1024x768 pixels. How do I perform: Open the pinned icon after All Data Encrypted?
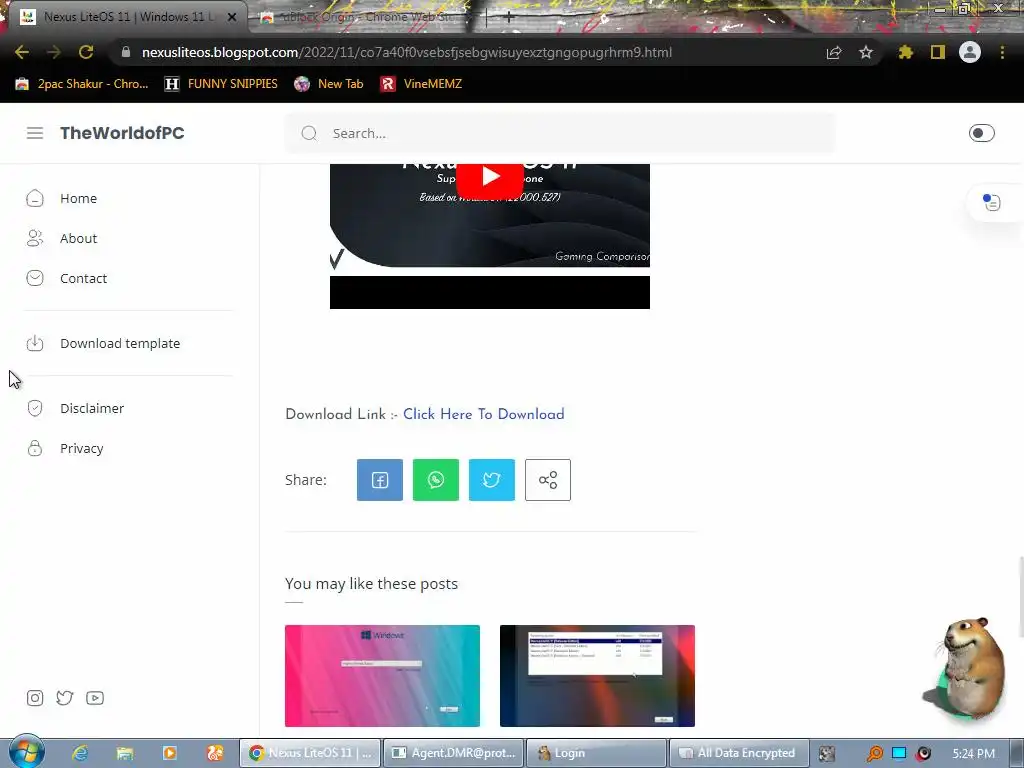(x=827, y=754)
